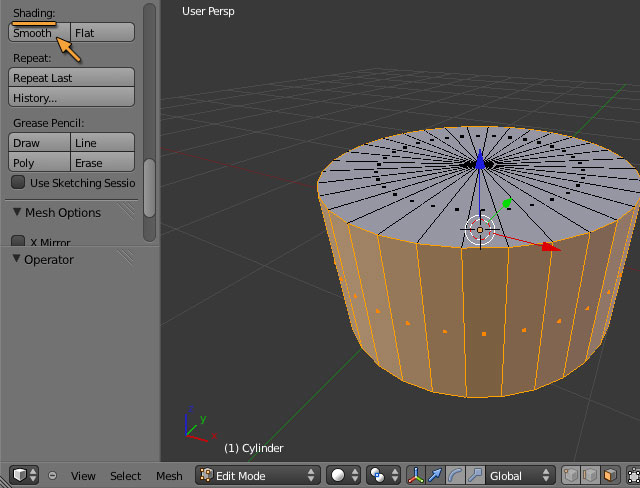Viewport: 640px width, 488px height.
Task: Open the Global orientation dropdown
Action: click(520, 476)
